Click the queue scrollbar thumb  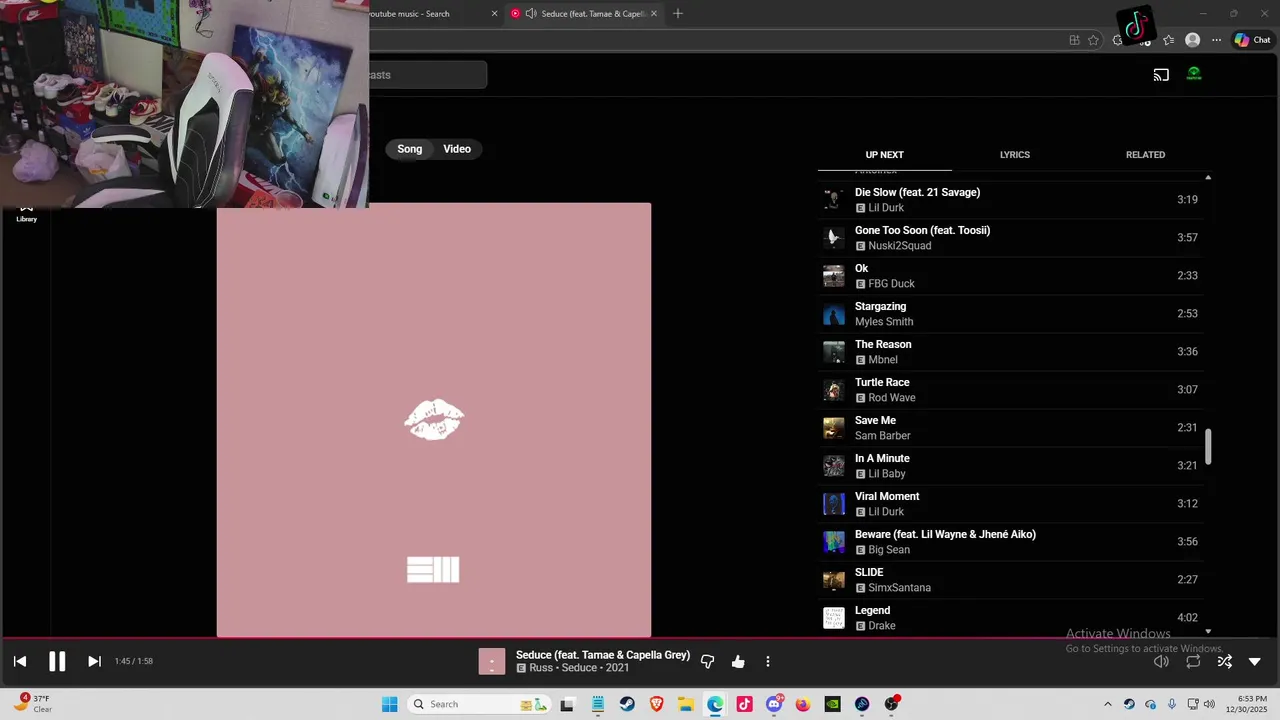pos(1208,447)
